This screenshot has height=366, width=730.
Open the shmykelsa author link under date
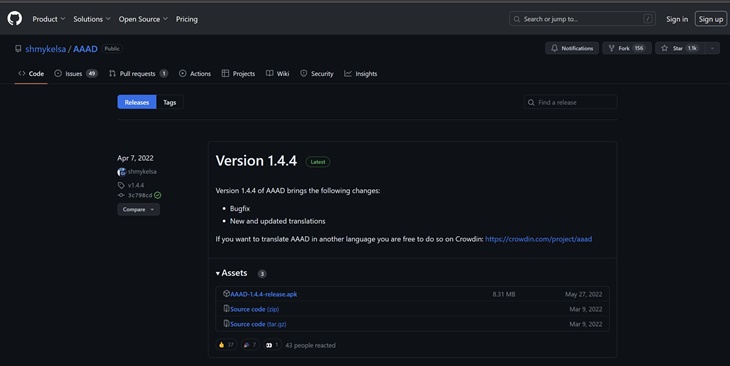click(142, 171)
